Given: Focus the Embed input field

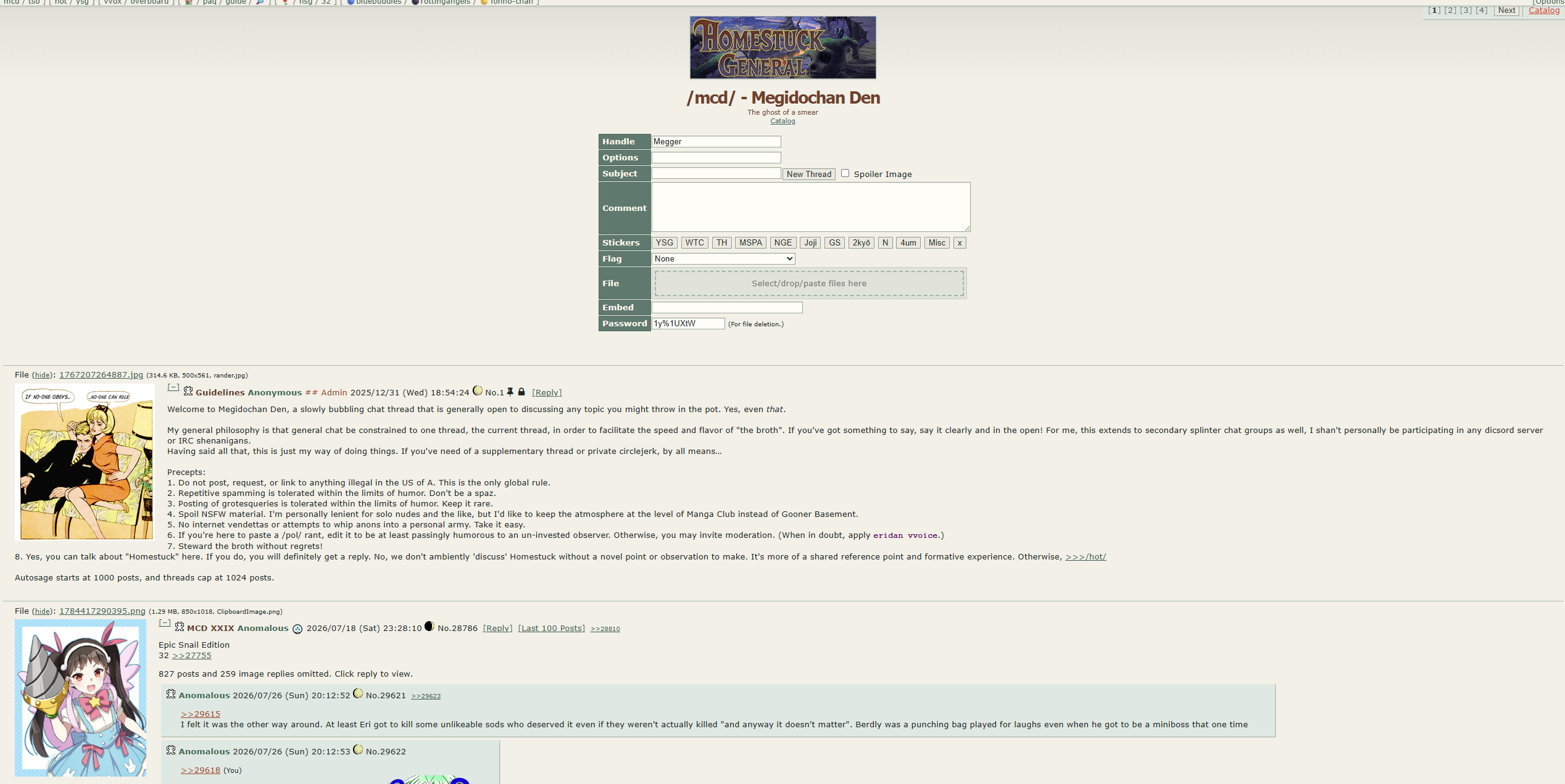Looking at the screenshot, I should (727, 307).
